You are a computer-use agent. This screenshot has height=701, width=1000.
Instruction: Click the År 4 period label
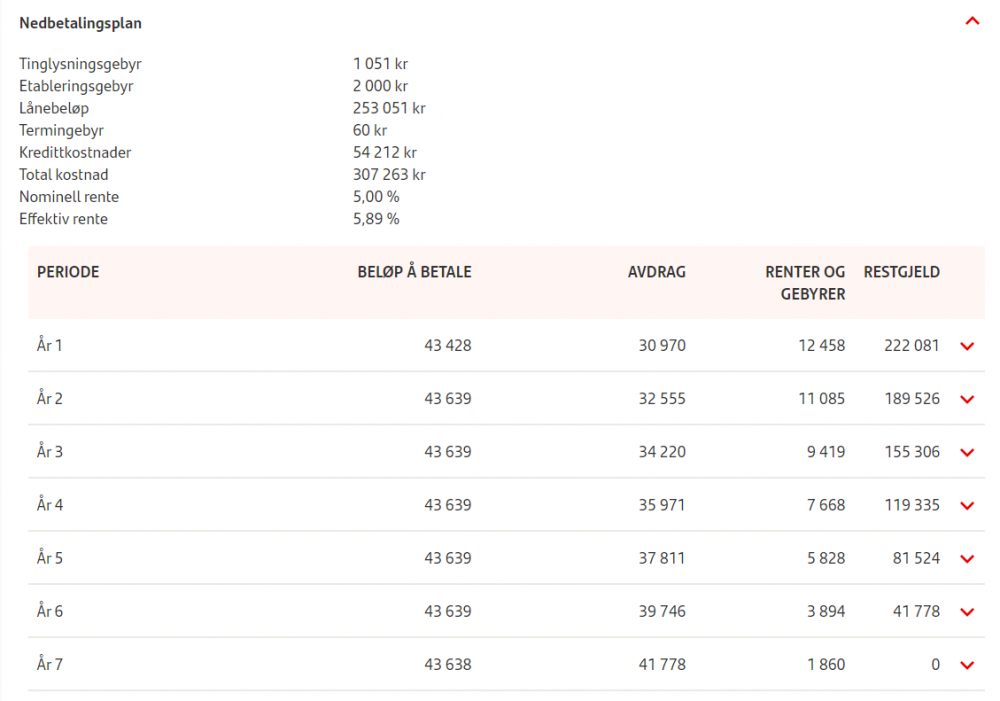50,505
